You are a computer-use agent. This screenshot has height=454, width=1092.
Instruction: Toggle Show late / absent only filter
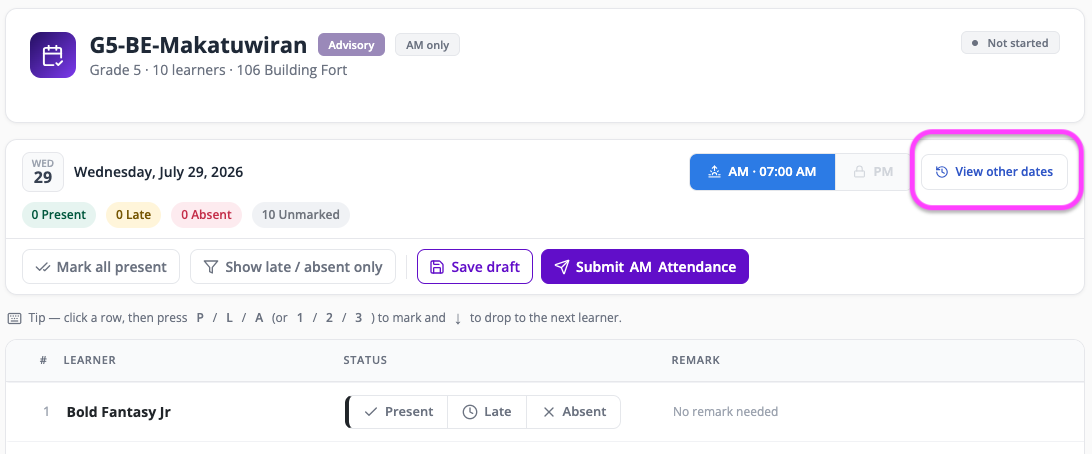point(292,267)
